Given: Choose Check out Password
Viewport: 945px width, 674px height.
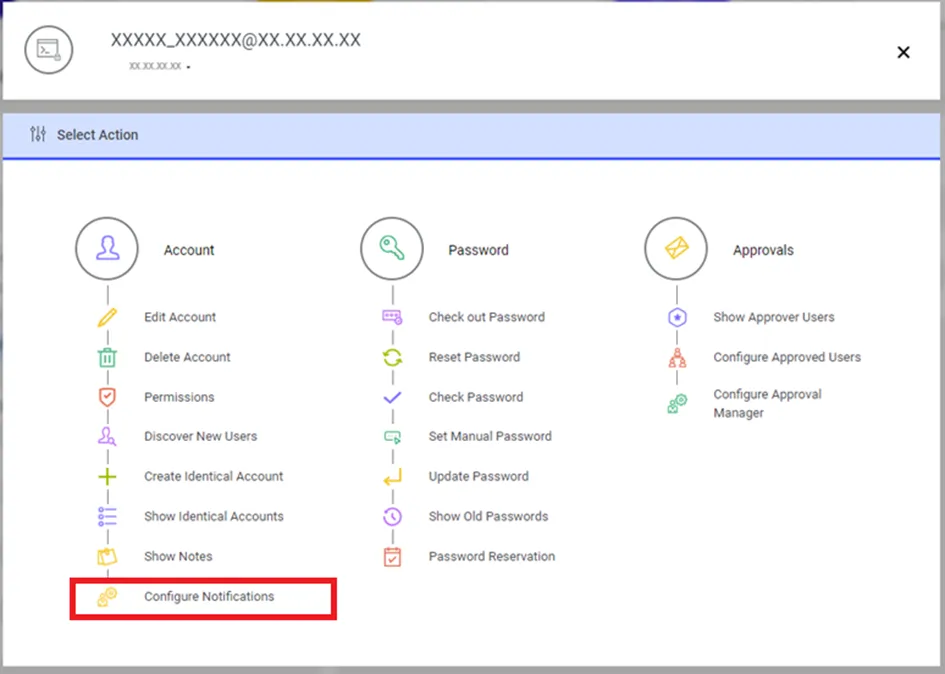Looking at the screenshot, I should click(x=486, y=317).
